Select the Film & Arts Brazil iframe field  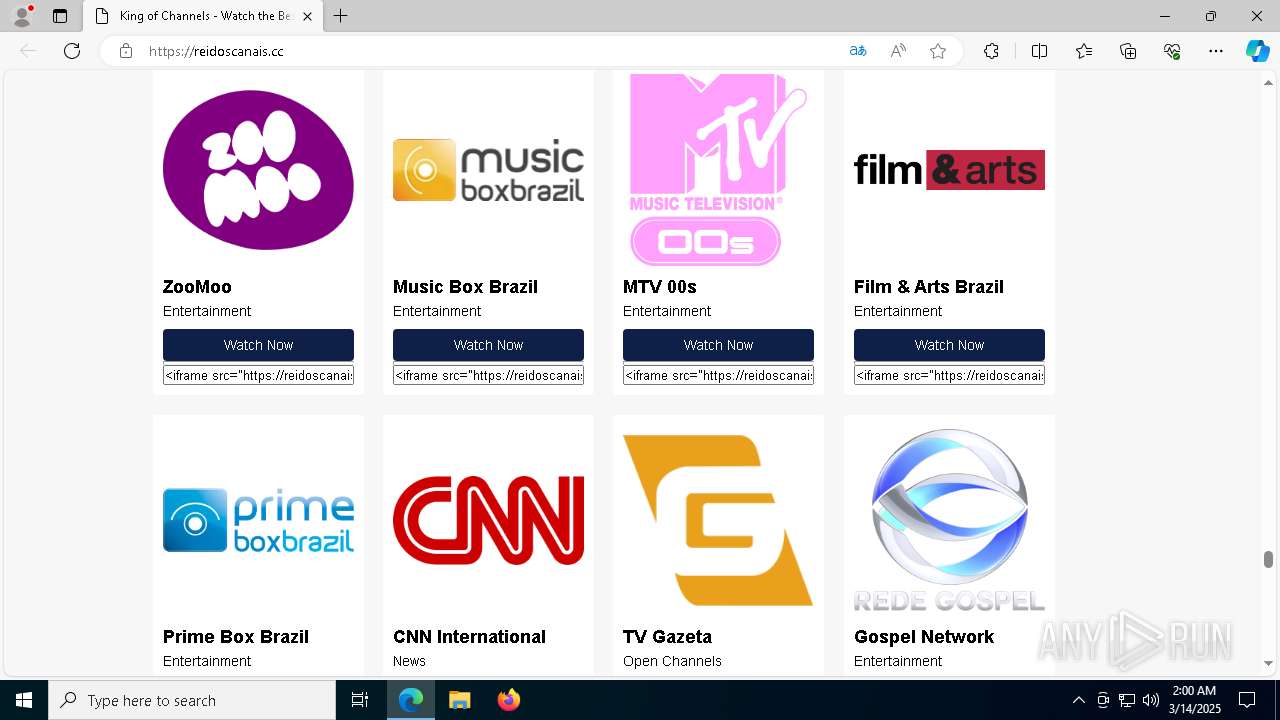(x=949, y=375)
